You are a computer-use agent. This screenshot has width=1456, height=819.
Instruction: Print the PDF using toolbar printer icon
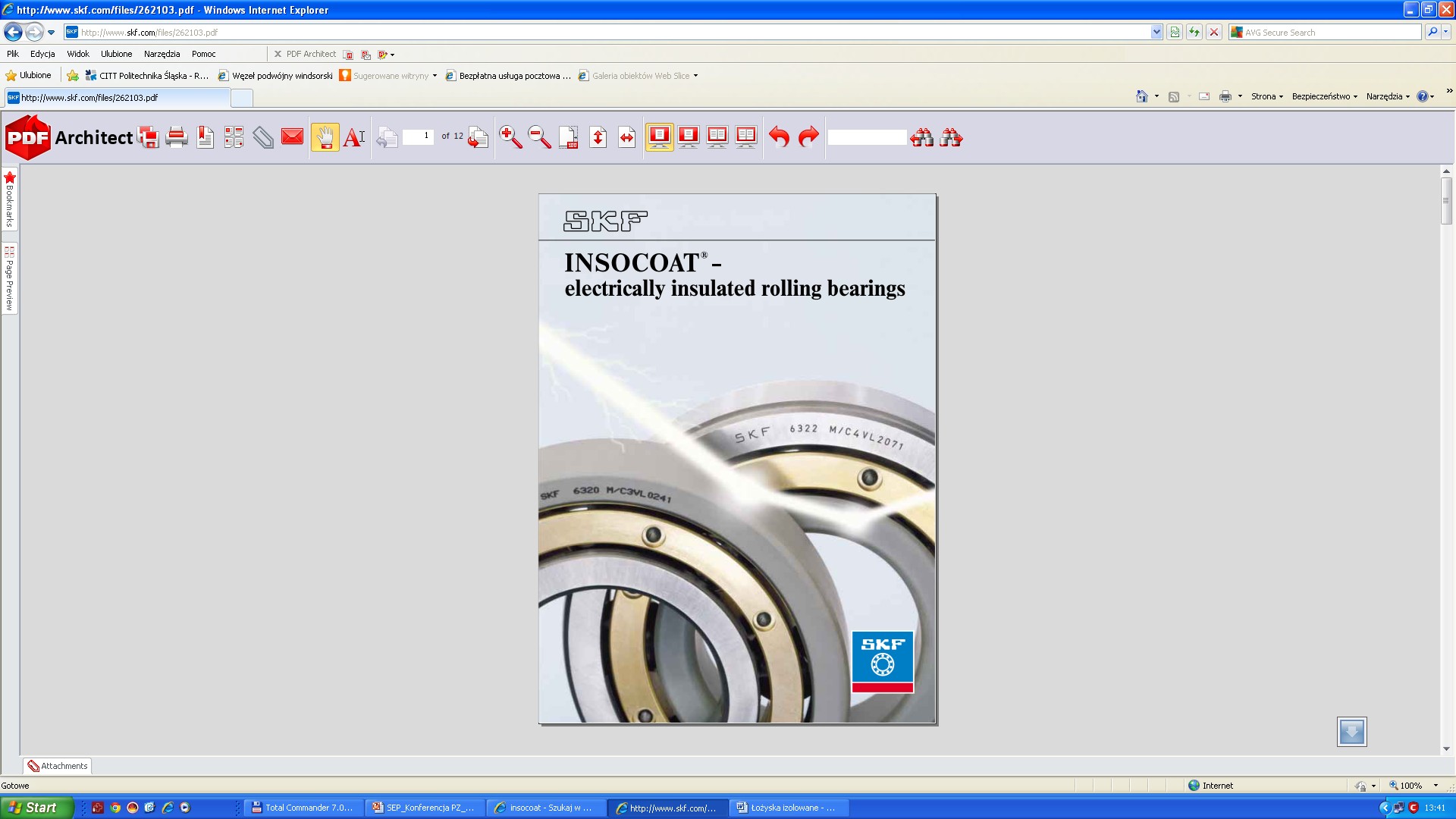(x=177, y=137)
